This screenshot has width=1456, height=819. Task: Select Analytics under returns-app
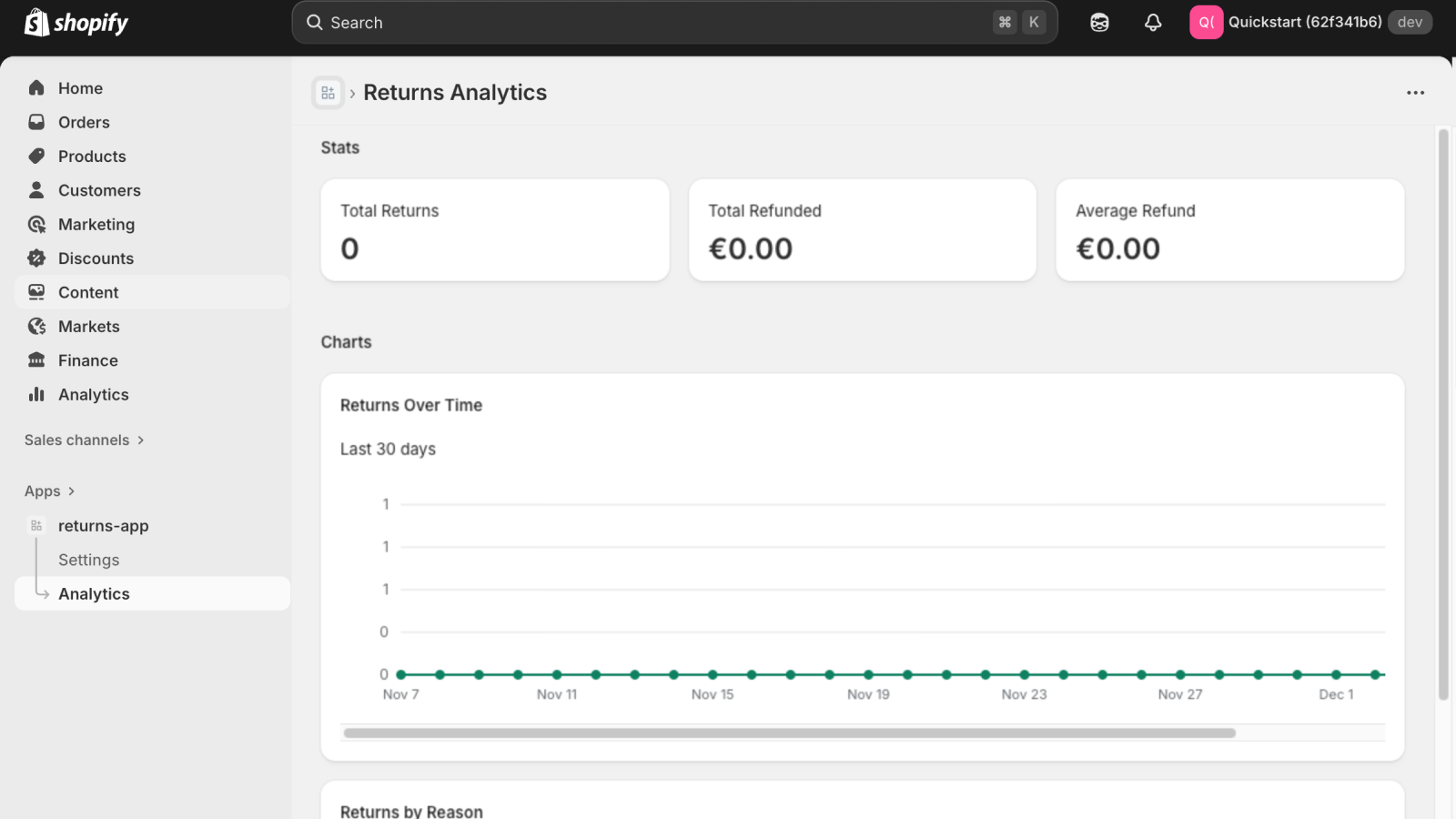93,593
